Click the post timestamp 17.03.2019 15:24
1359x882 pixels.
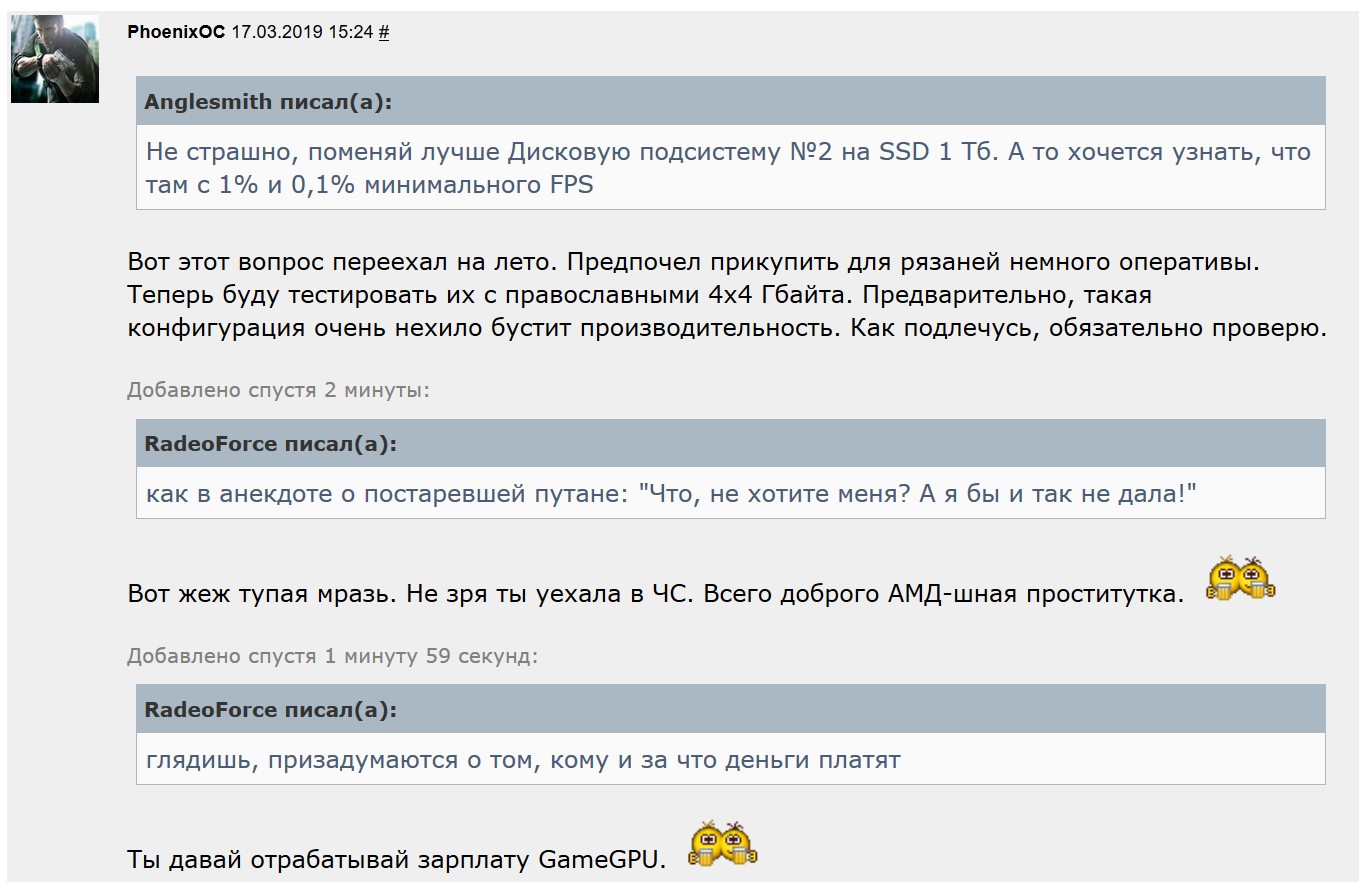[302, 32]
